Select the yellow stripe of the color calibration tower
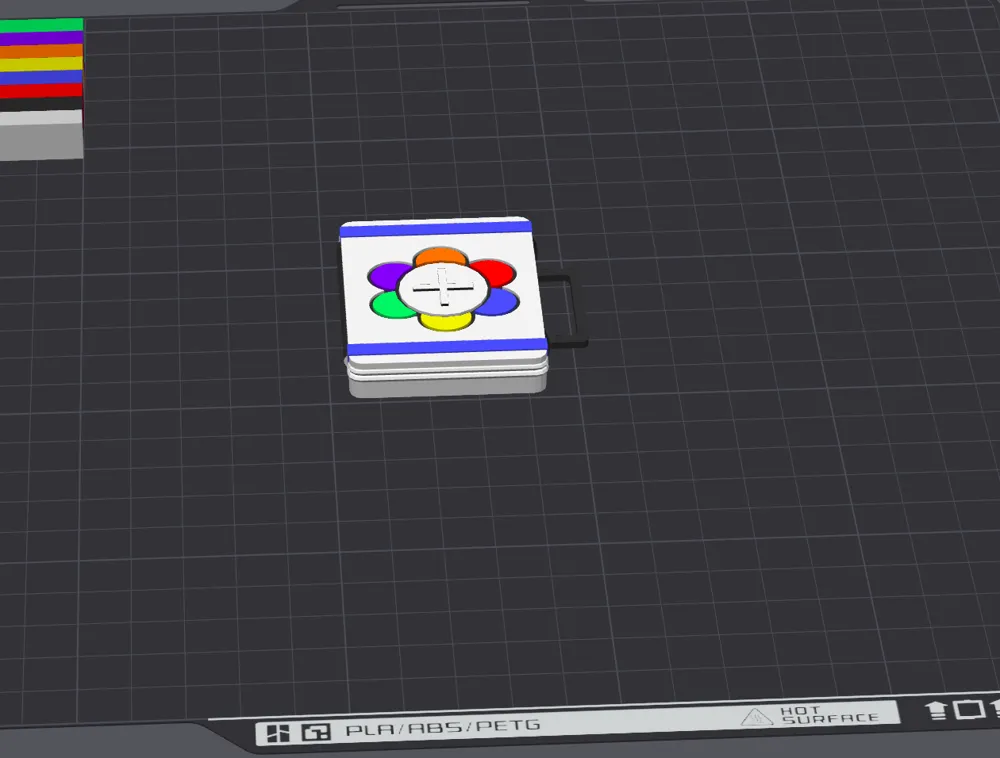This screenshot has width=1000, height=758. [x=40, y=62]
